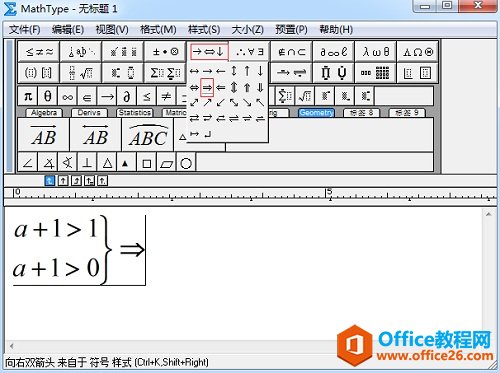This screenshot has height=373, width=500.
Task: Insert infinity from the small symbol bar
Action: click(x=67, y=97)
